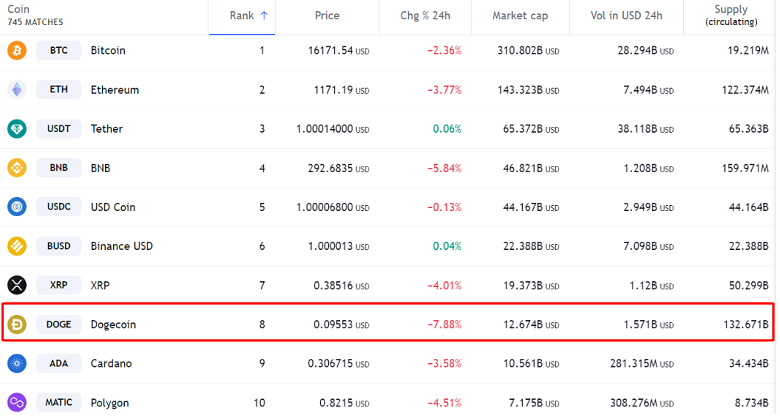This screenshot has height=419, width=780.
Task: Click the Dogecoin logo icon
Action: [16, 324]
